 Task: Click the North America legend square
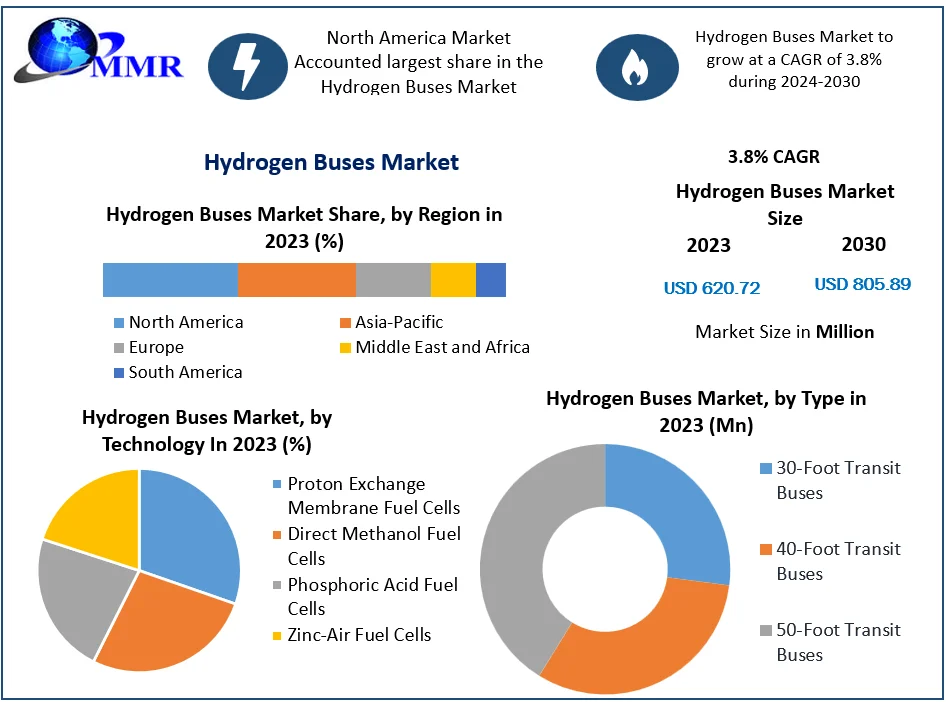tap(120, 323)
